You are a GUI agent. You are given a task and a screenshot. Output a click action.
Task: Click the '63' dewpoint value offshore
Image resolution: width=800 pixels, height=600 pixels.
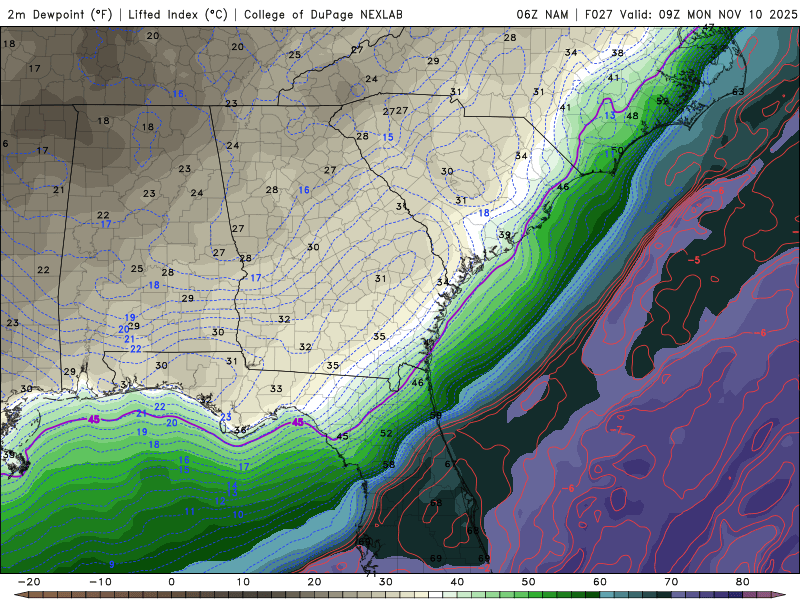(x=738, y=92)
